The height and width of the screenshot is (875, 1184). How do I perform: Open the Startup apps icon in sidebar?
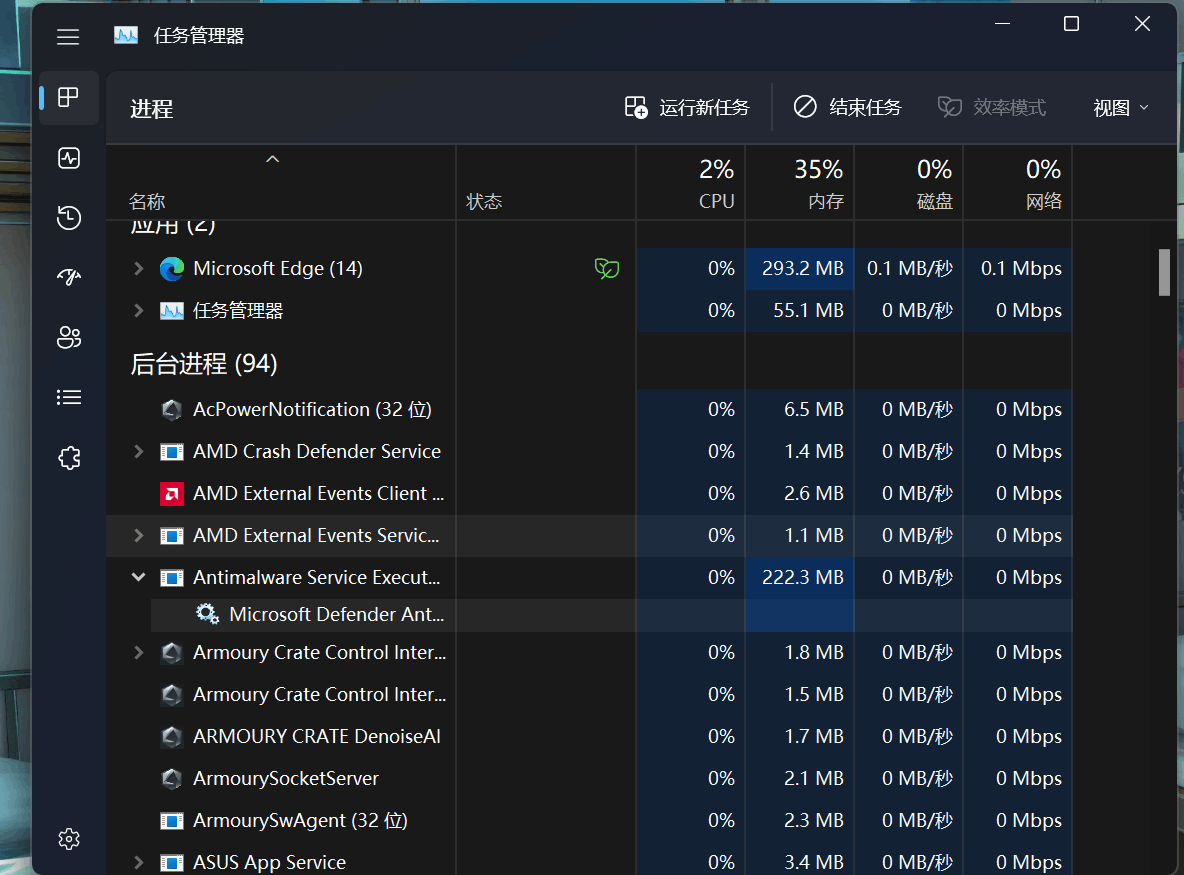click(69, 277)
